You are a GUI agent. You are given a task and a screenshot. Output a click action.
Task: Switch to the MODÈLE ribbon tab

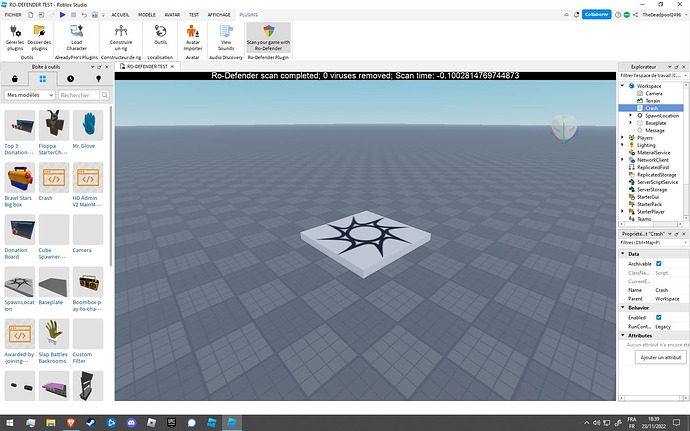(147, 15)
